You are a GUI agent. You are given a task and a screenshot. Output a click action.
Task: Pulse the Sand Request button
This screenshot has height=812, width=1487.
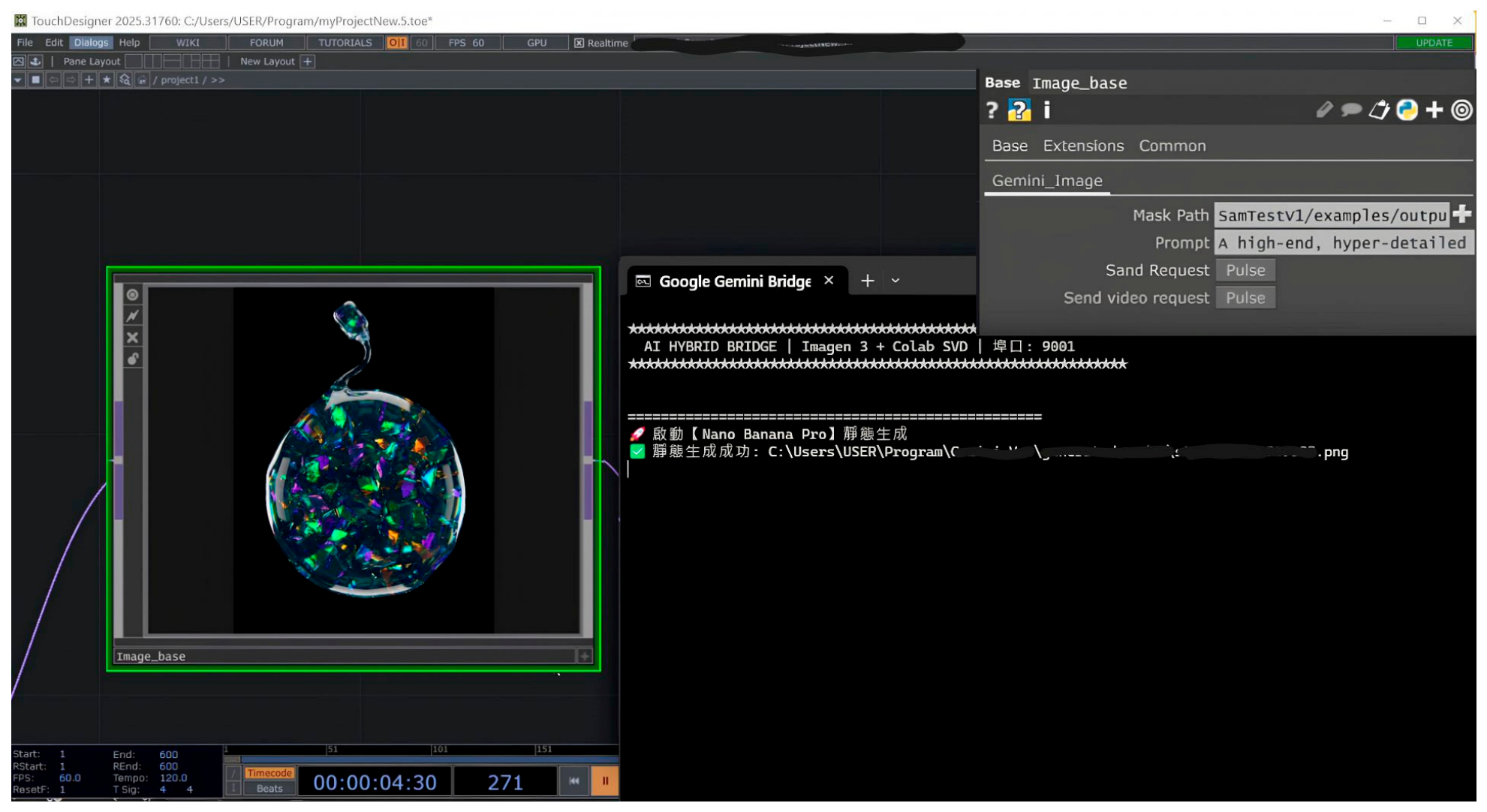coord(1245,270)
